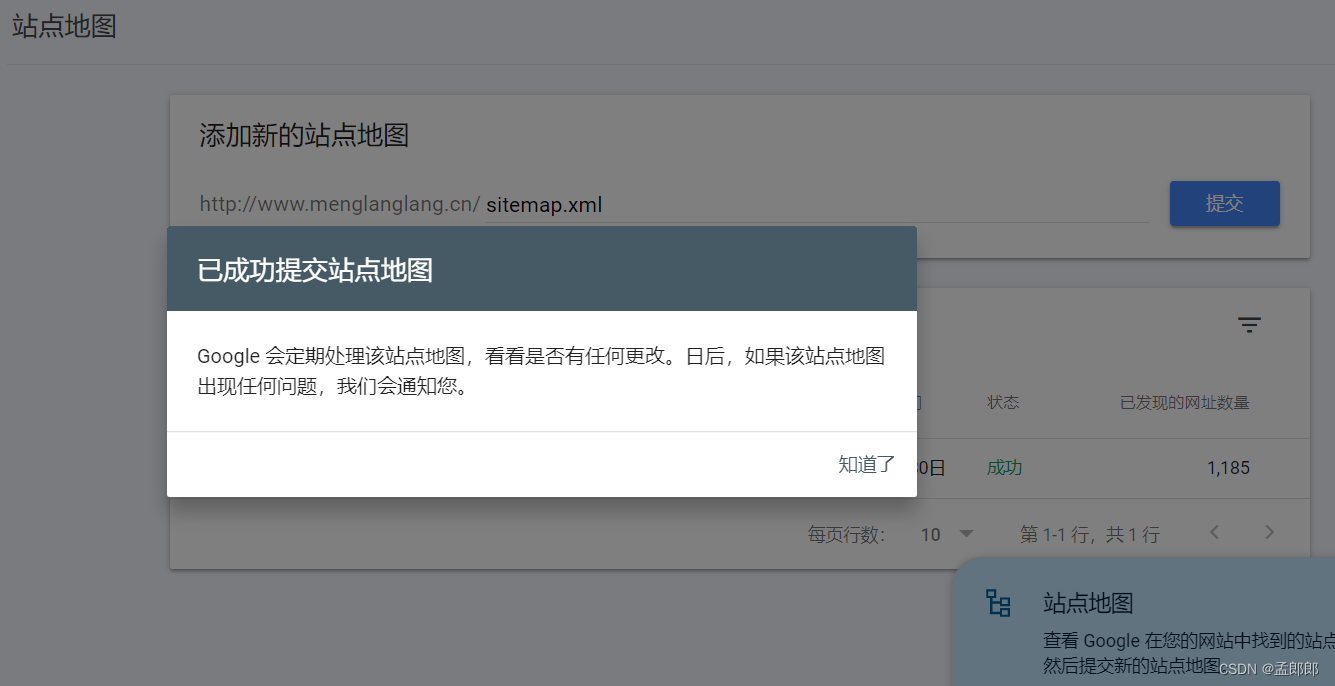Click the sitemap tree icon in the info card
This screenshot has height=686, width=1335.
[x=998, y=603]
